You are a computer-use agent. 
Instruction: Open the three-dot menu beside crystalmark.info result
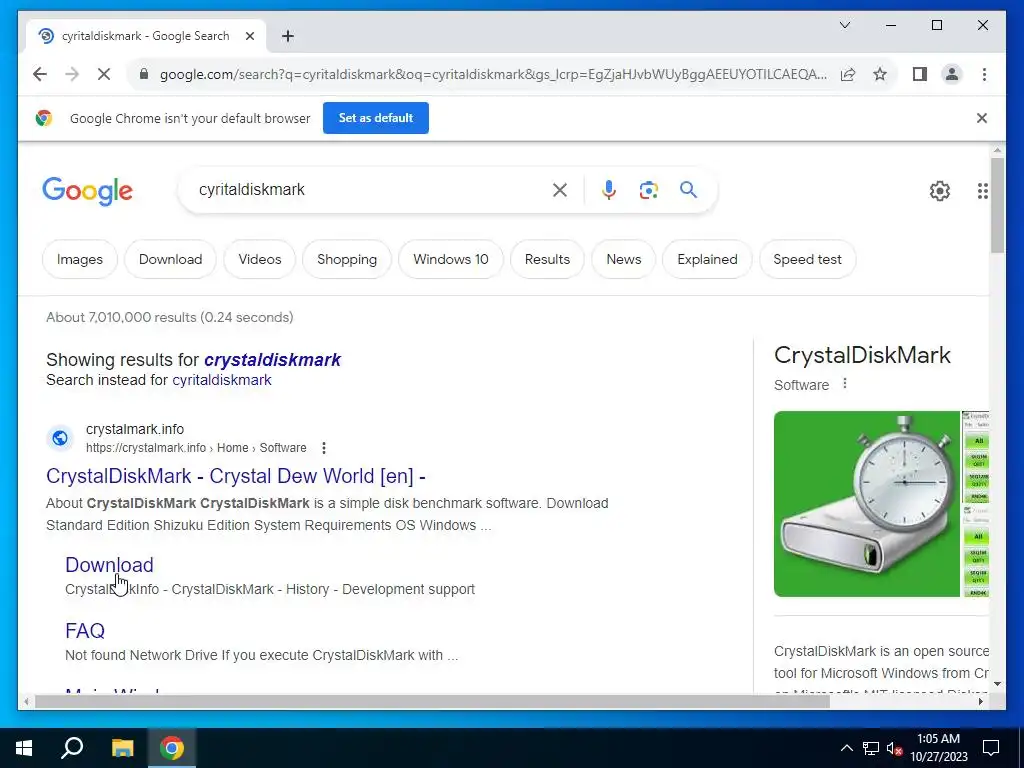click(324, 448)
